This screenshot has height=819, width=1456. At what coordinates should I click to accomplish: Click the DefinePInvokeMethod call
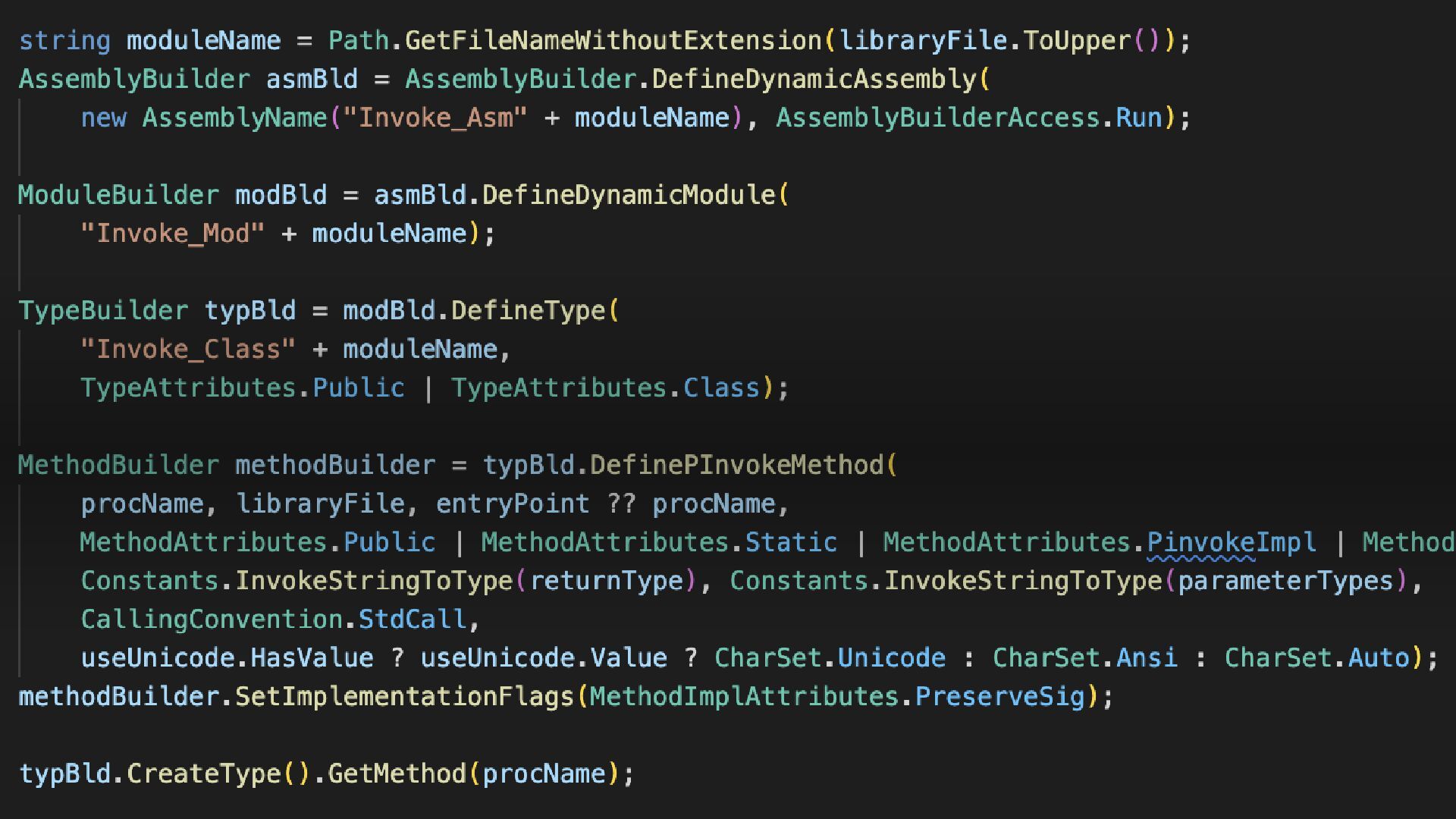pos(736,465)
